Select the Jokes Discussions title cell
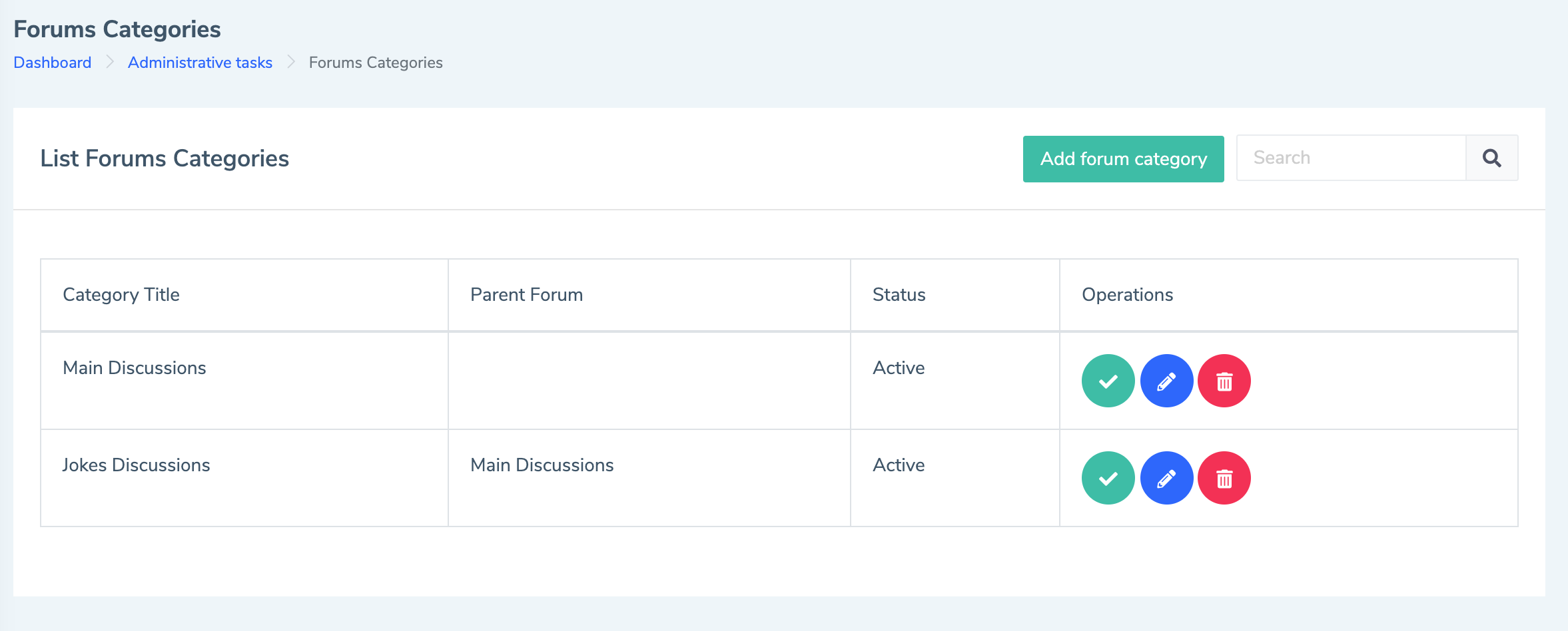Image resolution: width=1568 pixels, height=631 pixels. pyautogui.click(x=136, y=465)
